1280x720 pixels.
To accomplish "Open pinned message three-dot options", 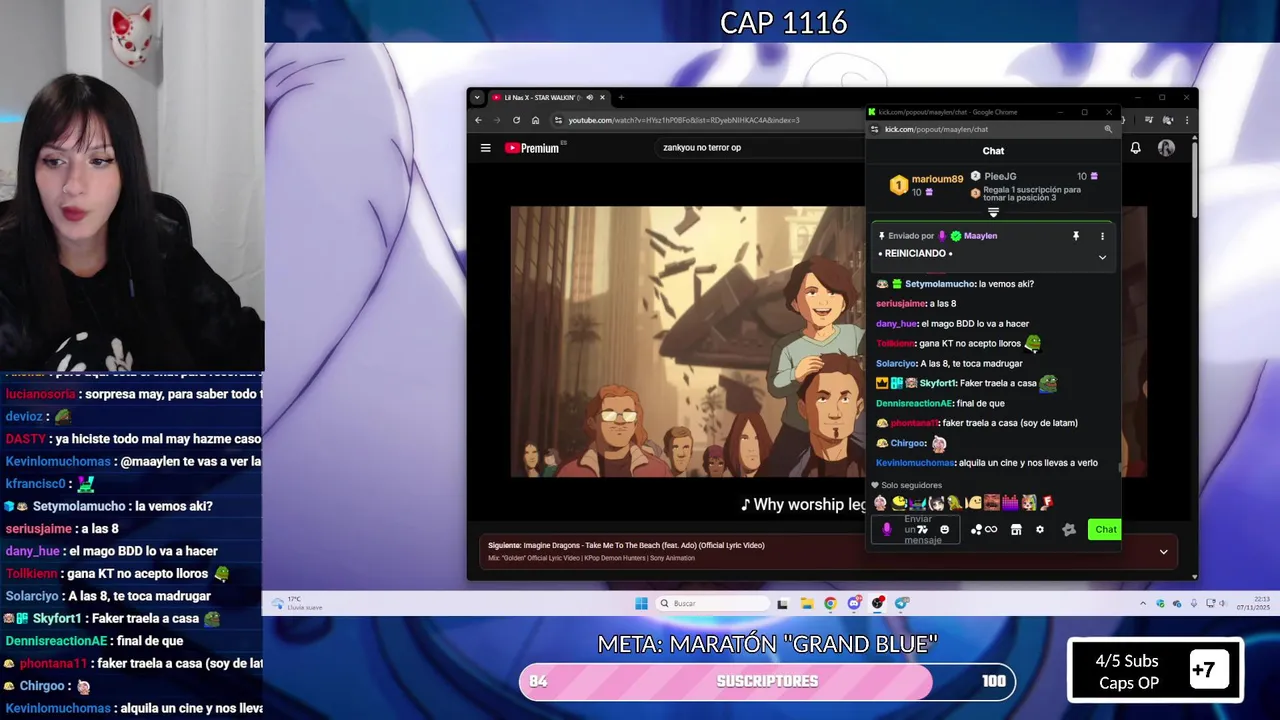I will coord(1102,236).
